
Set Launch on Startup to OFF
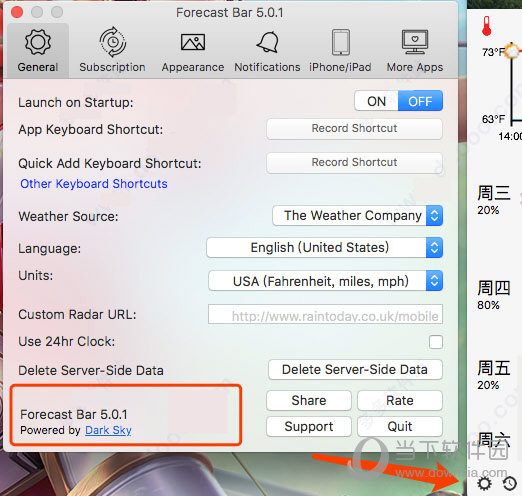pyautogui.click(x=420, y=101)
